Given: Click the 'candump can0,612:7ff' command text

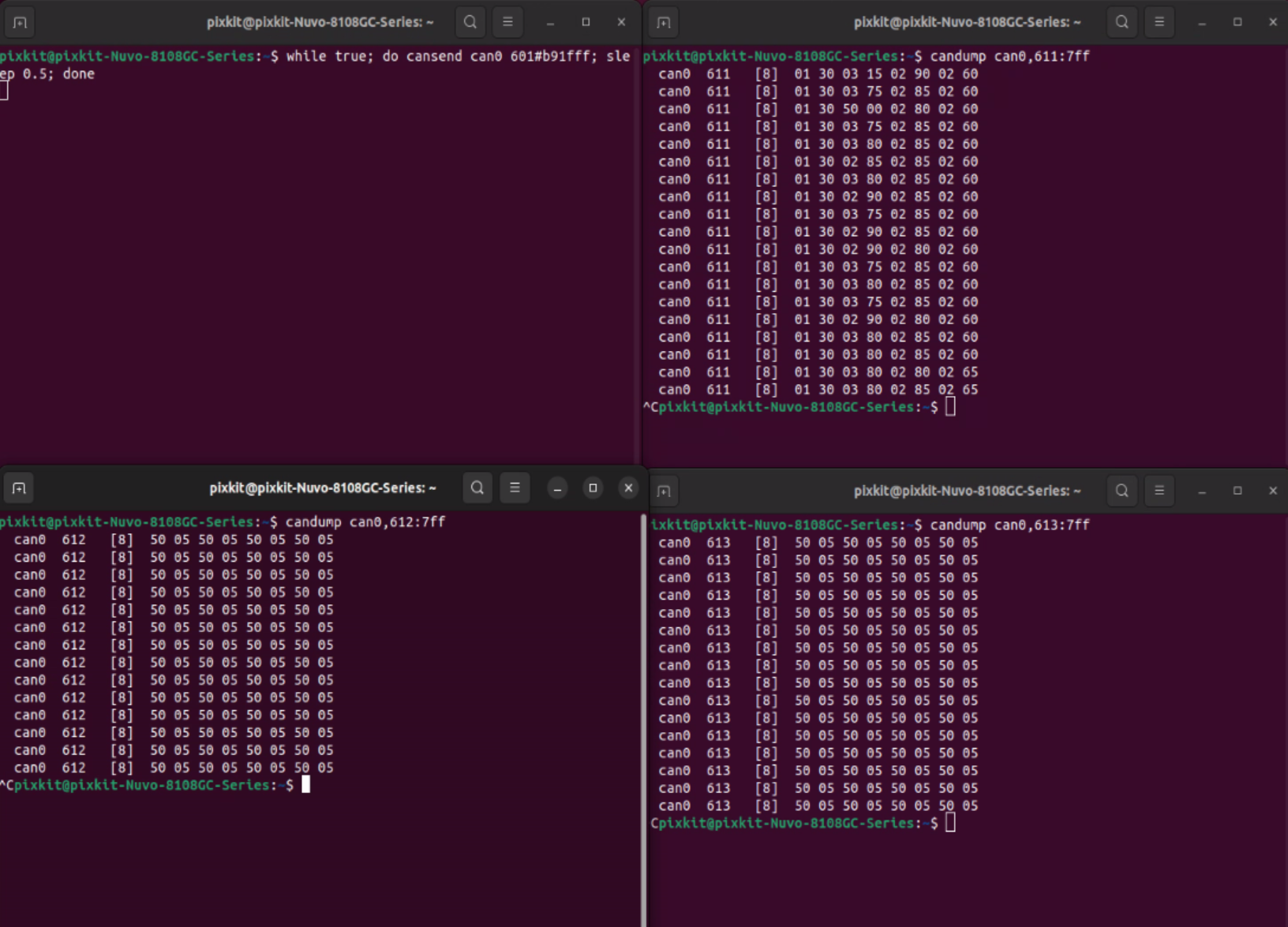Looking at the screenshot, I should 365,521.
